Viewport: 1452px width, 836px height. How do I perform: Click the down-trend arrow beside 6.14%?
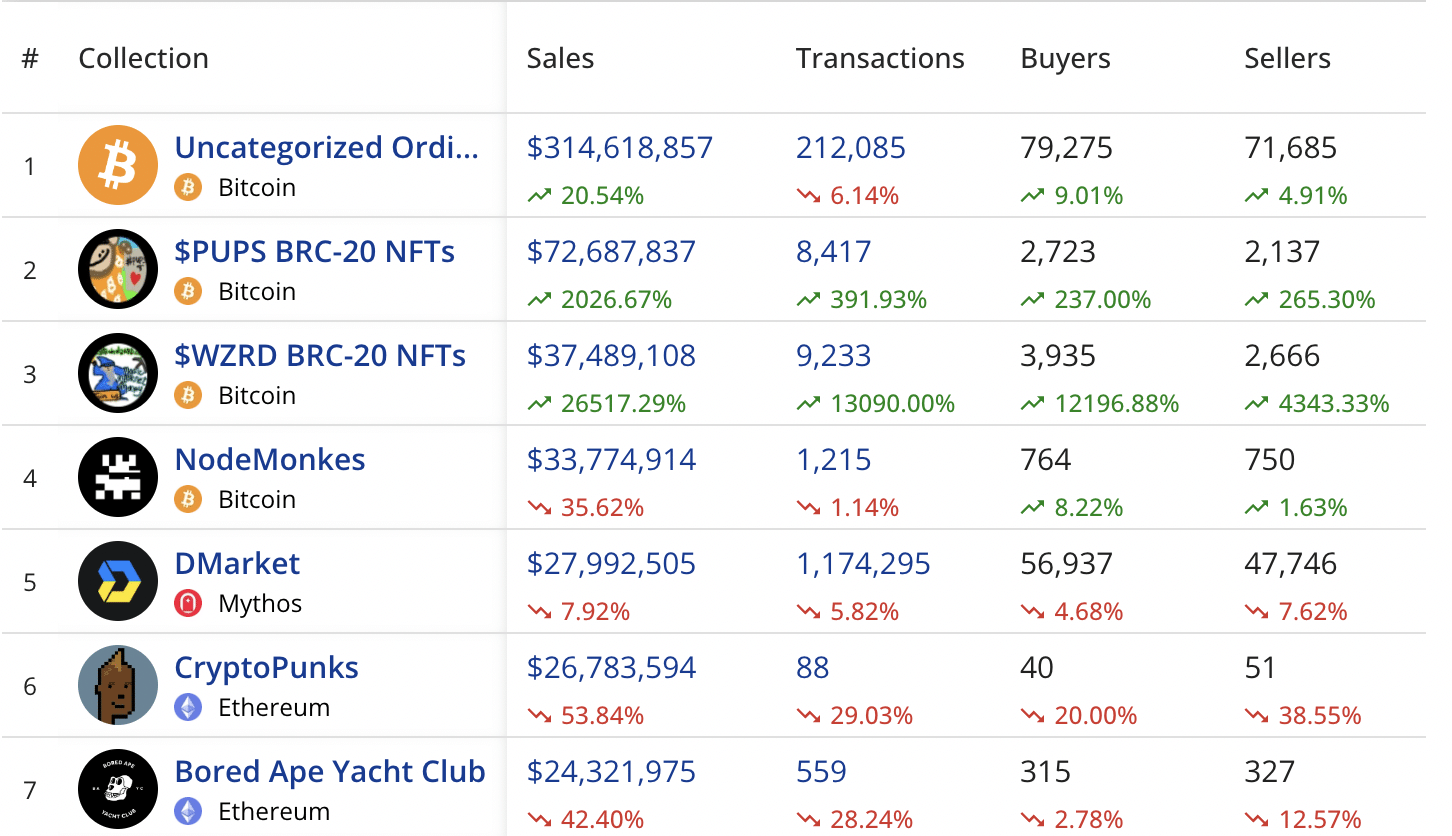coord(808,196)
